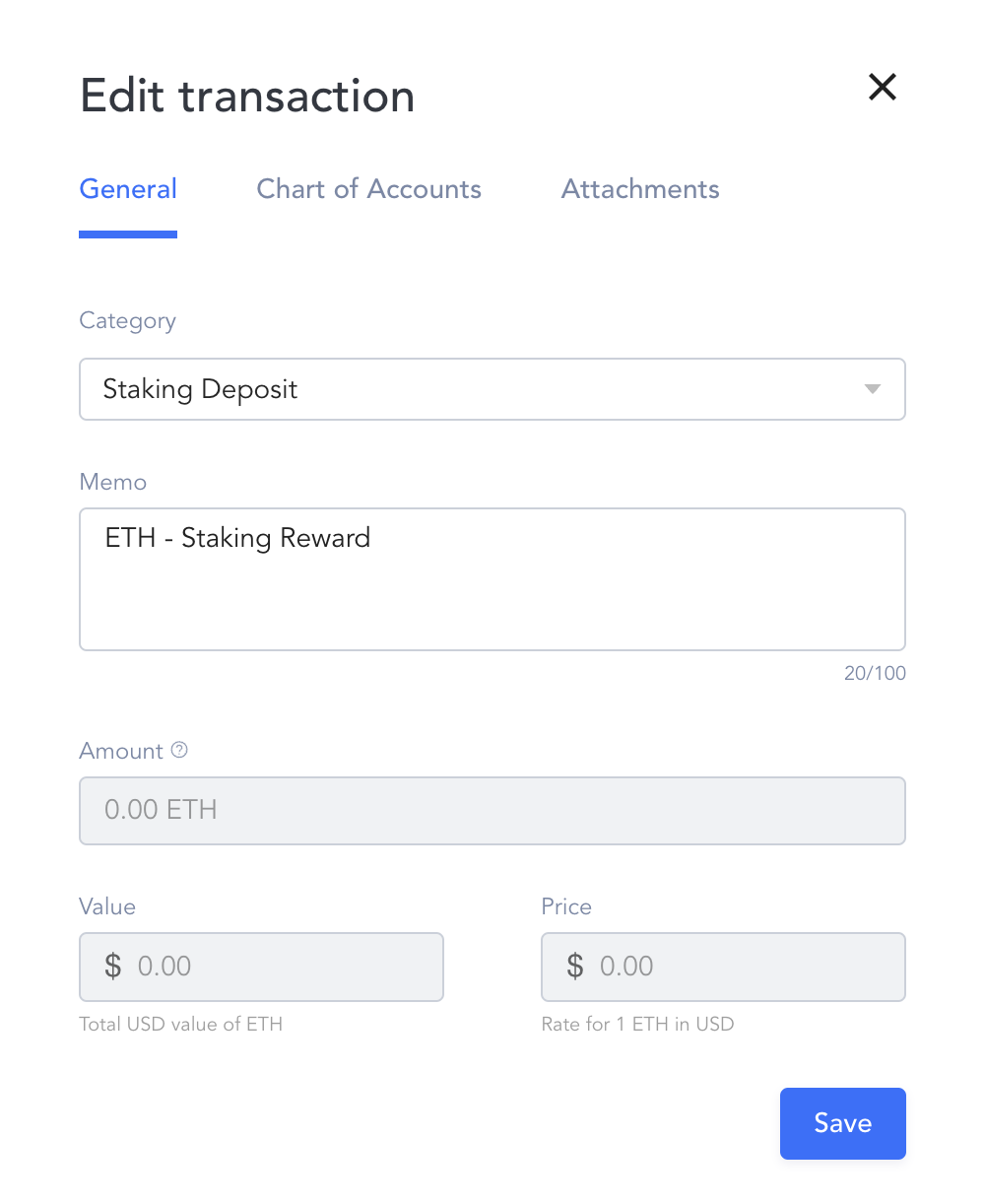The width and height of the screenshot is (985, 1204).
Task: Click the Price input field
Action: coord(723,966)
